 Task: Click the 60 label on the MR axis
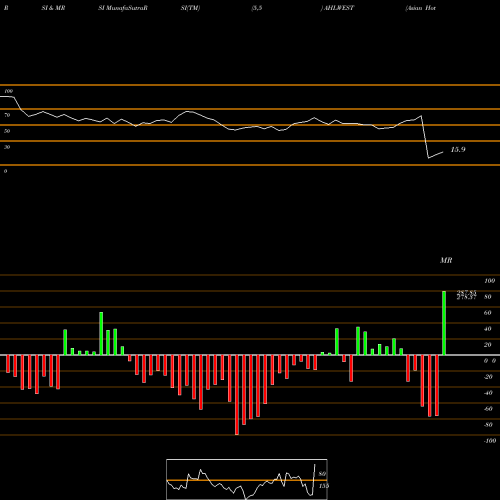point(487,313)
